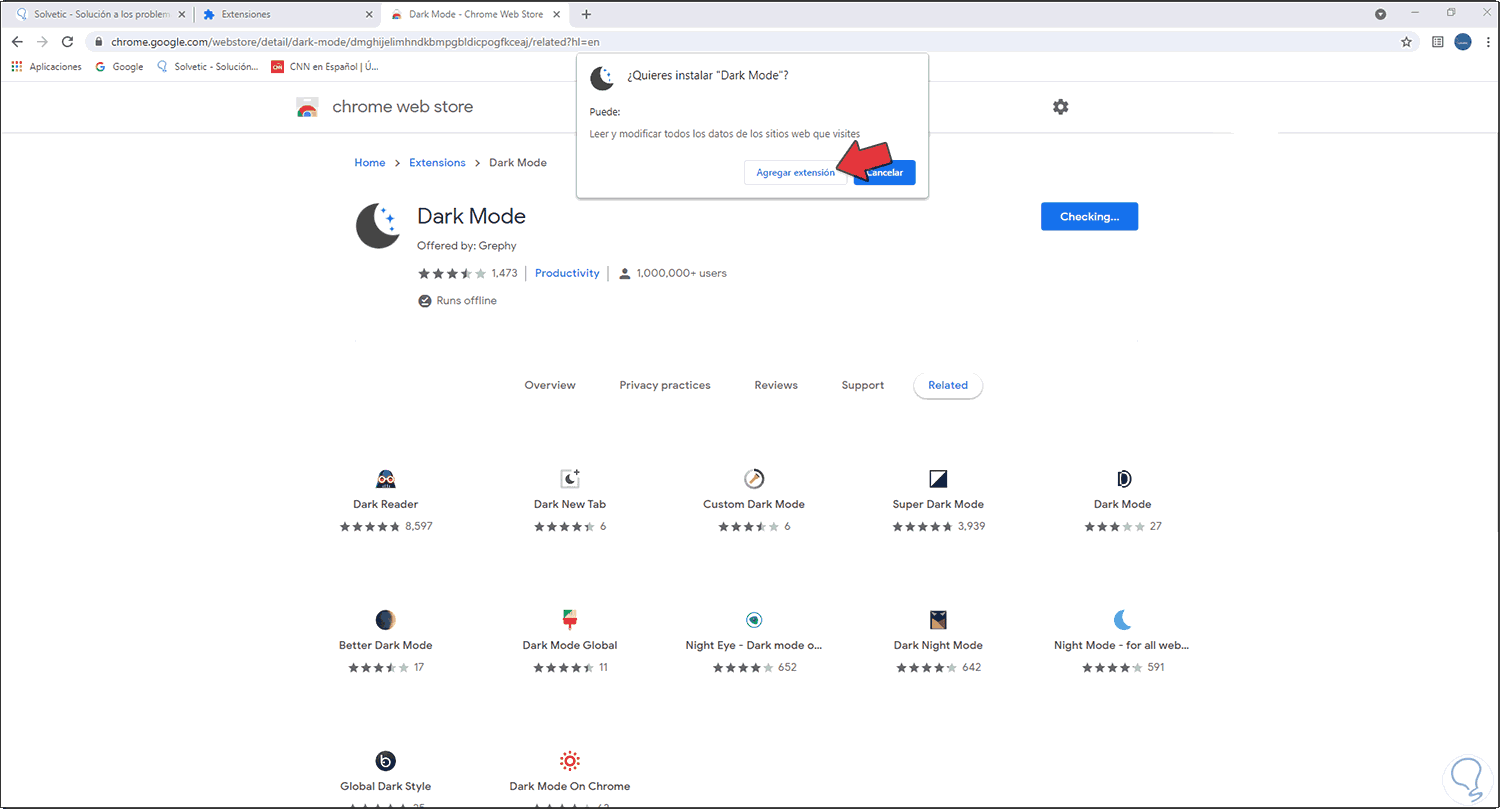Screen dimensions: 1500x809
Task: Click the Global Dark Style title text
Action: (386, 786)
